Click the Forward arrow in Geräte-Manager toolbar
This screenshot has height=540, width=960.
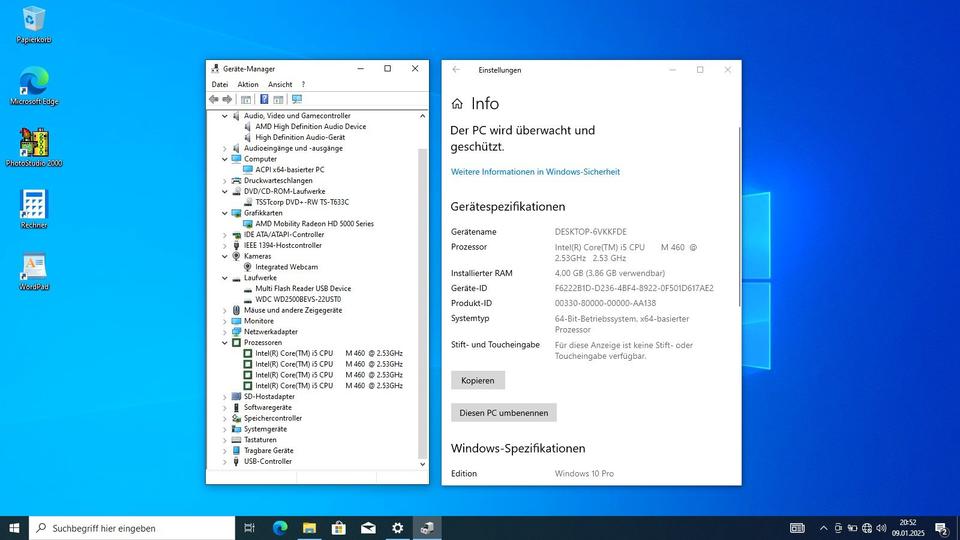[x=227, y=99]
